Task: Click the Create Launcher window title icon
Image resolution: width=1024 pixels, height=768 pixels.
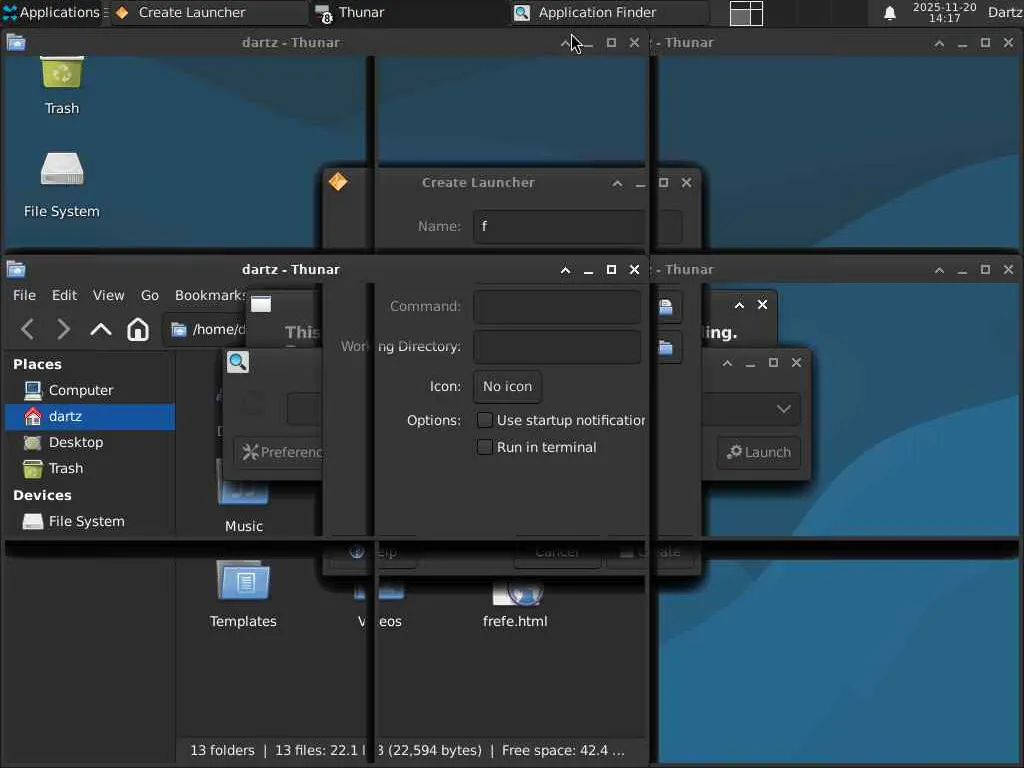Action: pyautogui.click(x=338, y=182)
